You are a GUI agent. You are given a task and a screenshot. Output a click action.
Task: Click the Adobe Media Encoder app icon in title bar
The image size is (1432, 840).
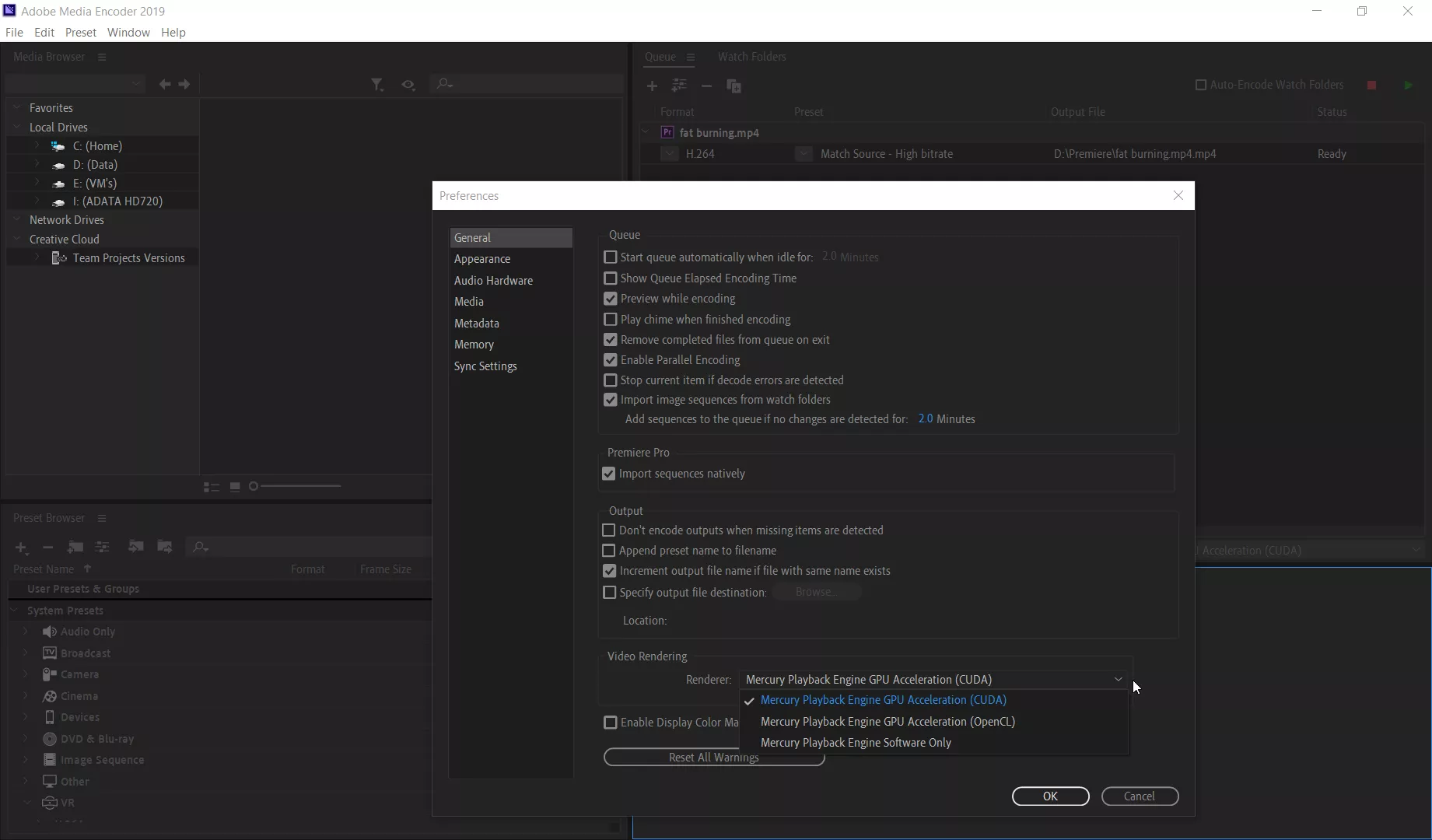pos(9,10)
